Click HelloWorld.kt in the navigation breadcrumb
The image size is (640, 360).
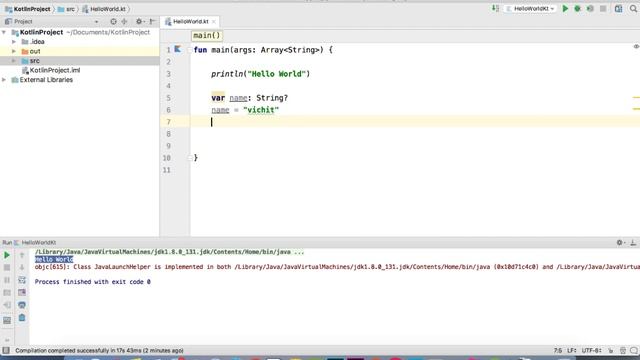pyautogui.click(x=104, y=9)
